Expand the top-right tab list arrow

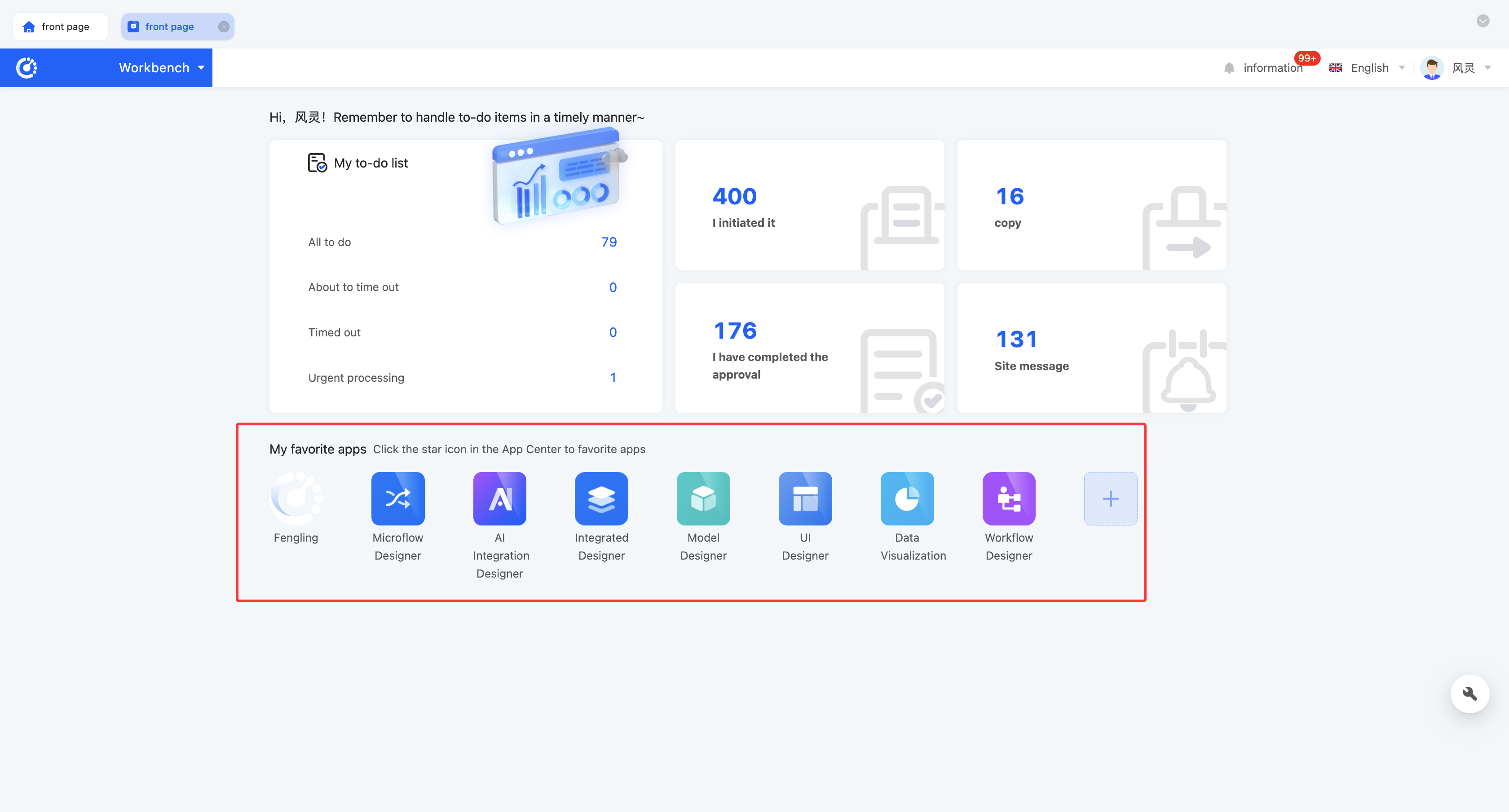(x=1483, y=21)
